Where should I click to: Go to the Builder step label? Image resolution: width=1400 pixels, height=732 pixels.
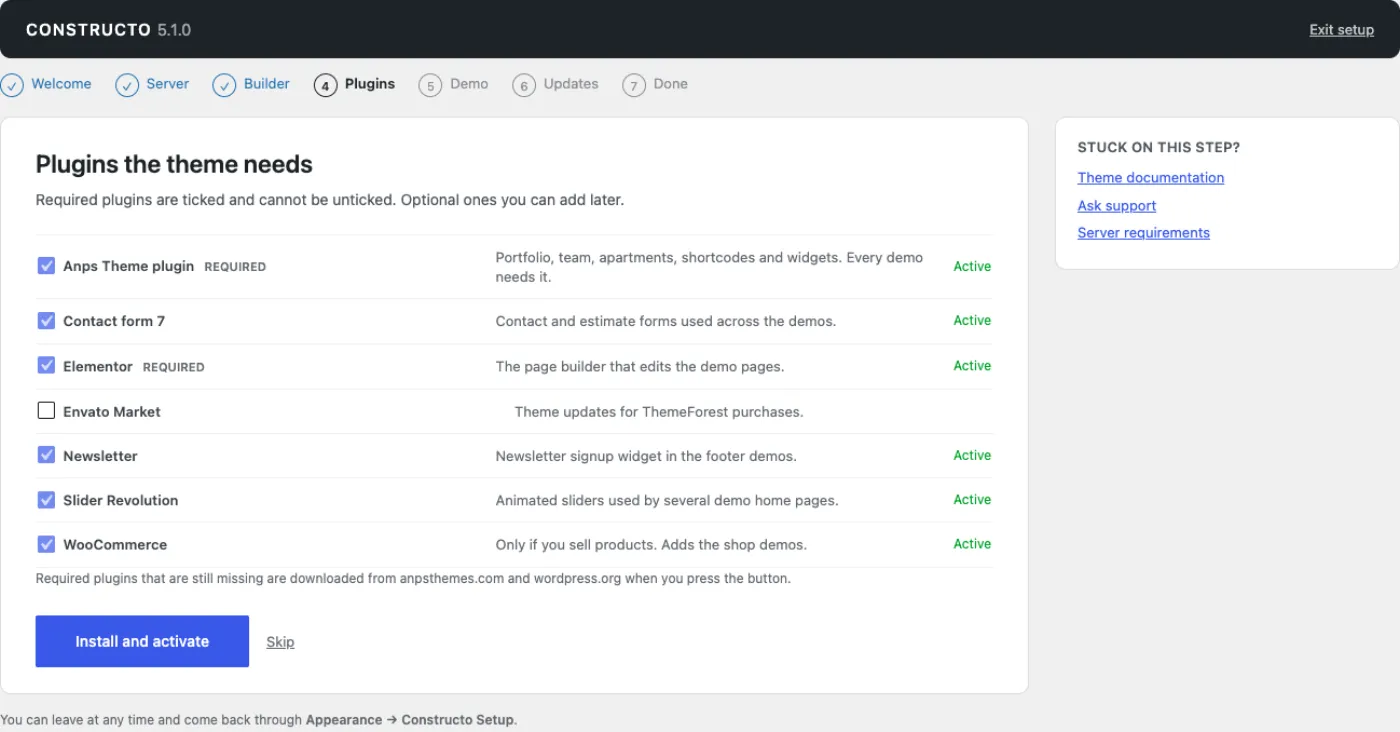pyautogui.click(x=267, y=84)
